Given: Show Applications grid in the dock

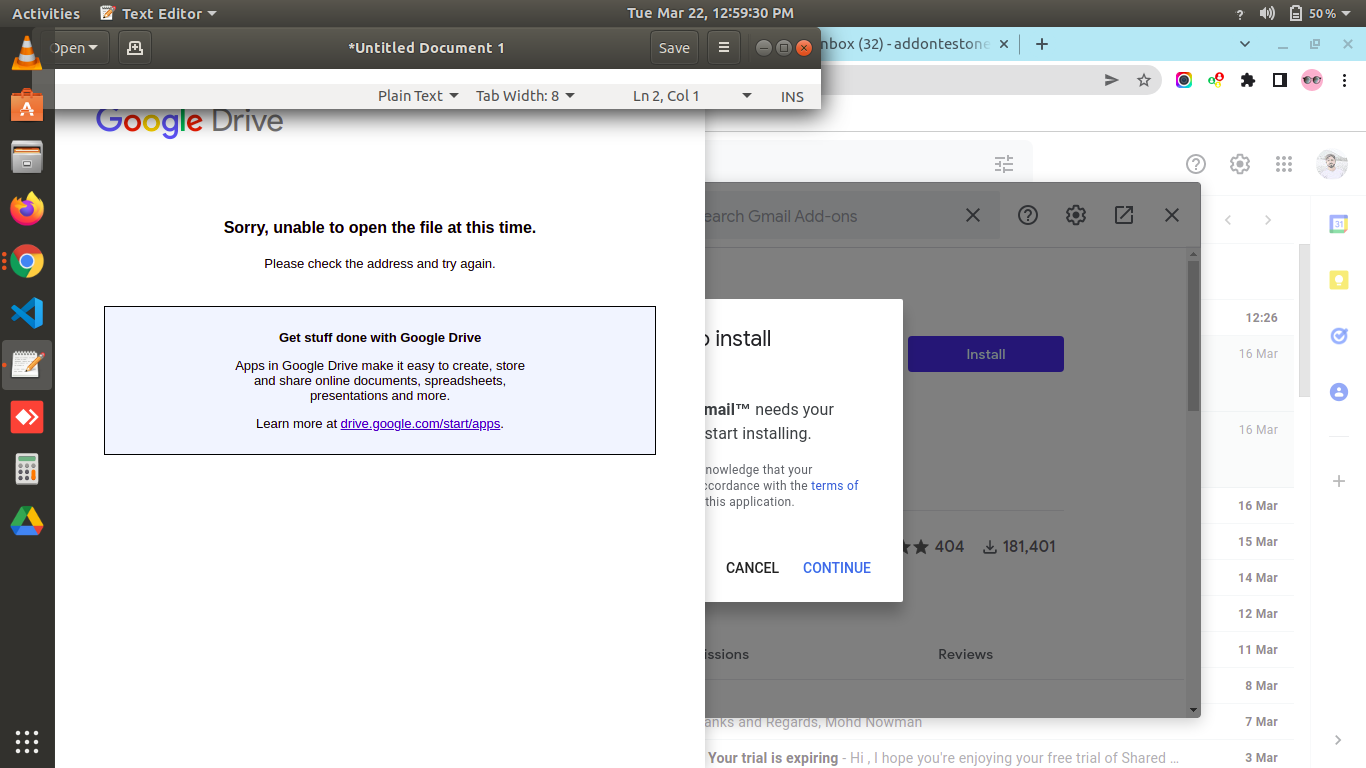Looking at the screenshot, I should click(27, 741).
